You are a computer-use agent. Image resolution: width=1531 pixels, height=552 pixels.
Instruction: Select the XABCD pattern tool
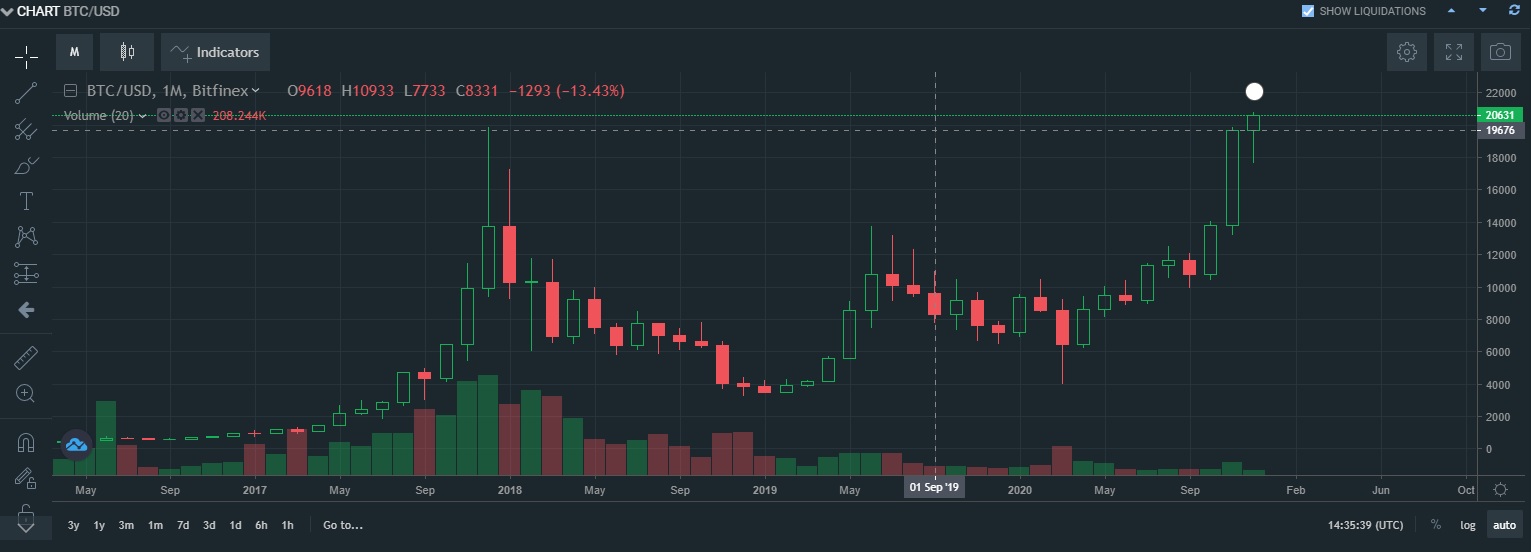point(26,237)
